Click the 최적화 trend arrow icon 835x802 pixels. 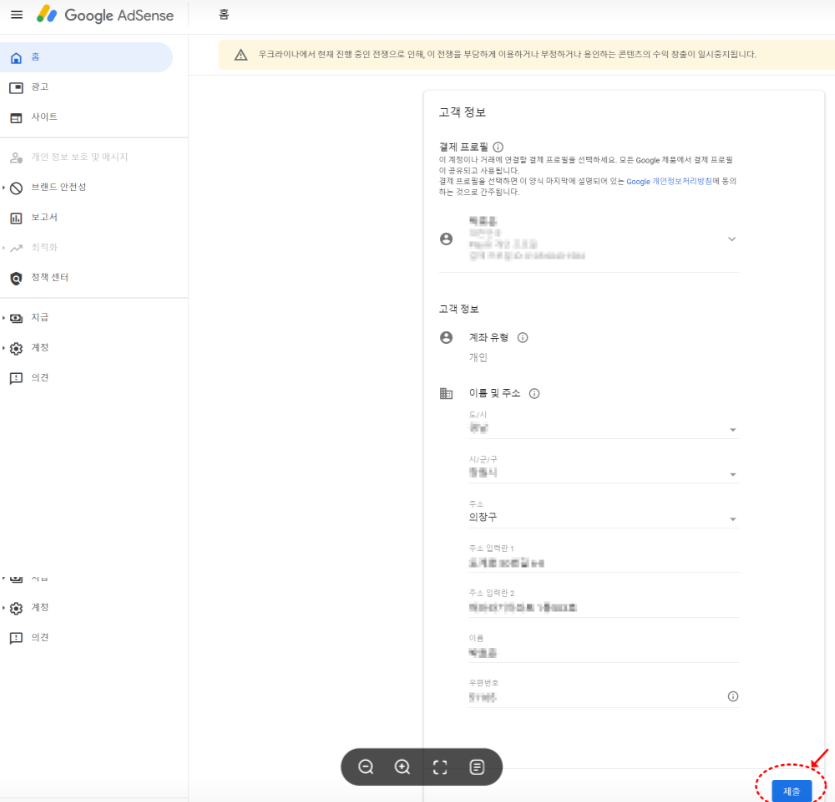pos(17,248)
